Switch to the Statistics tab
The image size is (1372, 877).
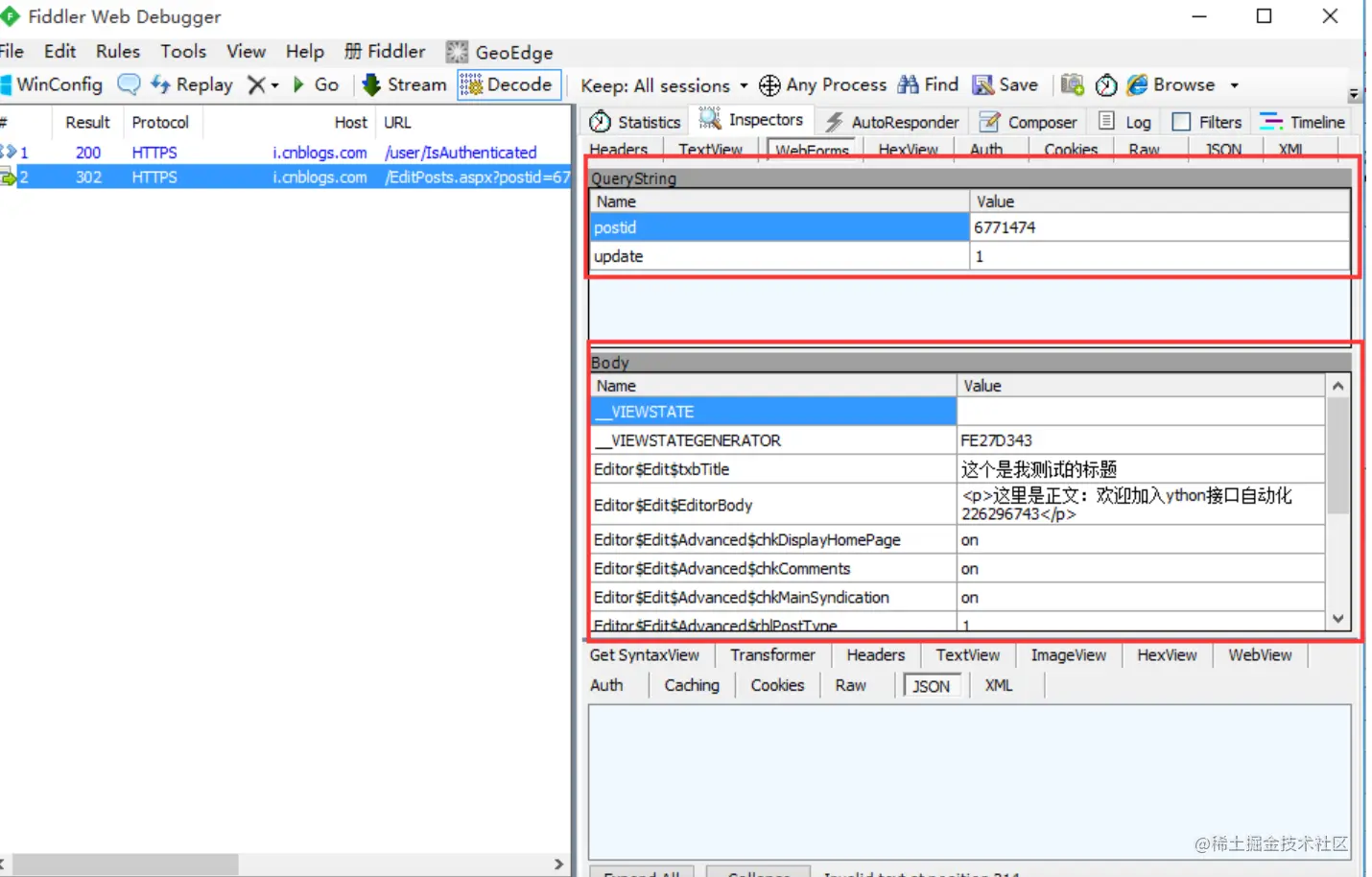(635, 122)
